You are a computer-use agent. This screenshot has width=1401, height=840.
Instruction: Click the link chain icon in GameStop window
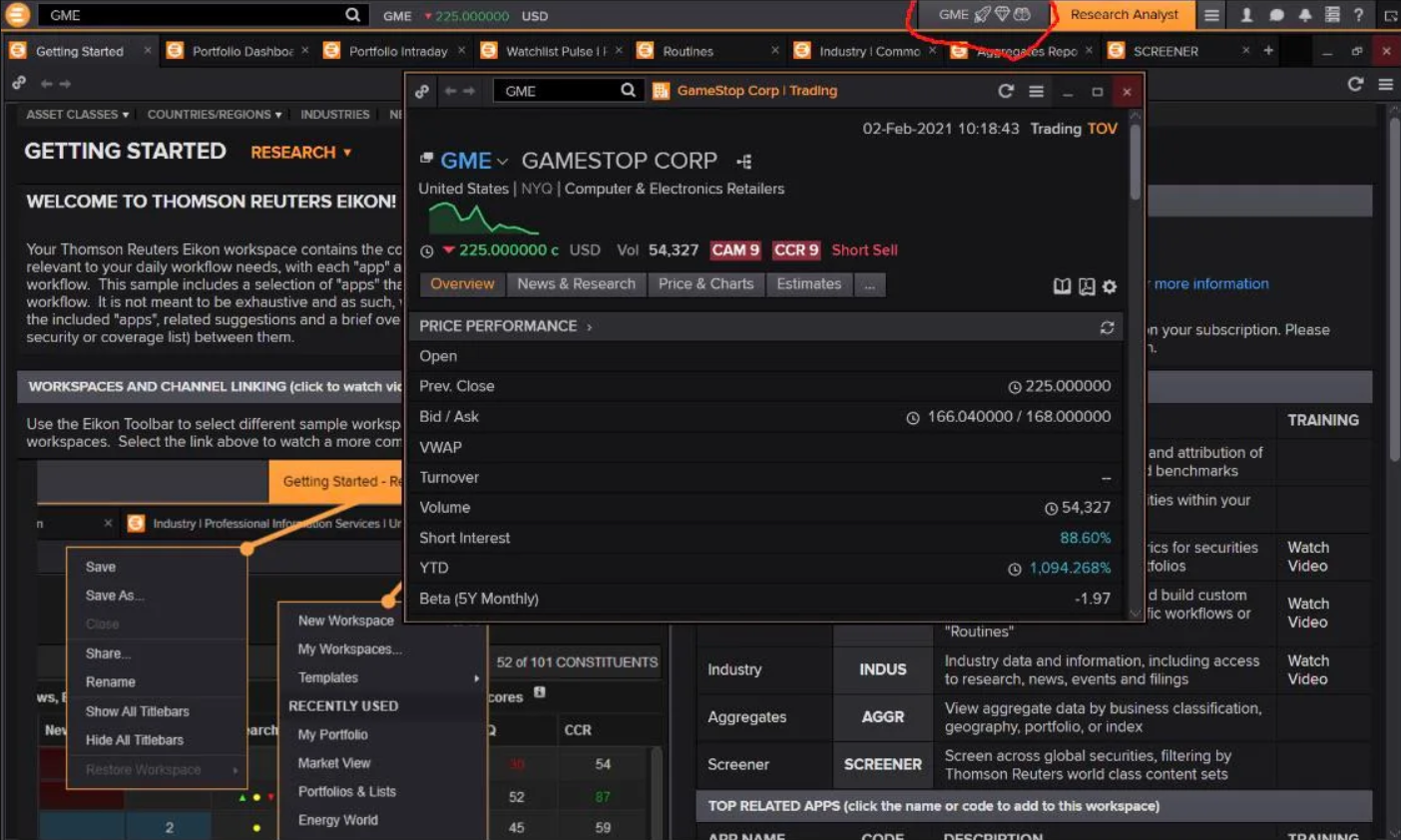pyautogui.click(x=422, y=91)
